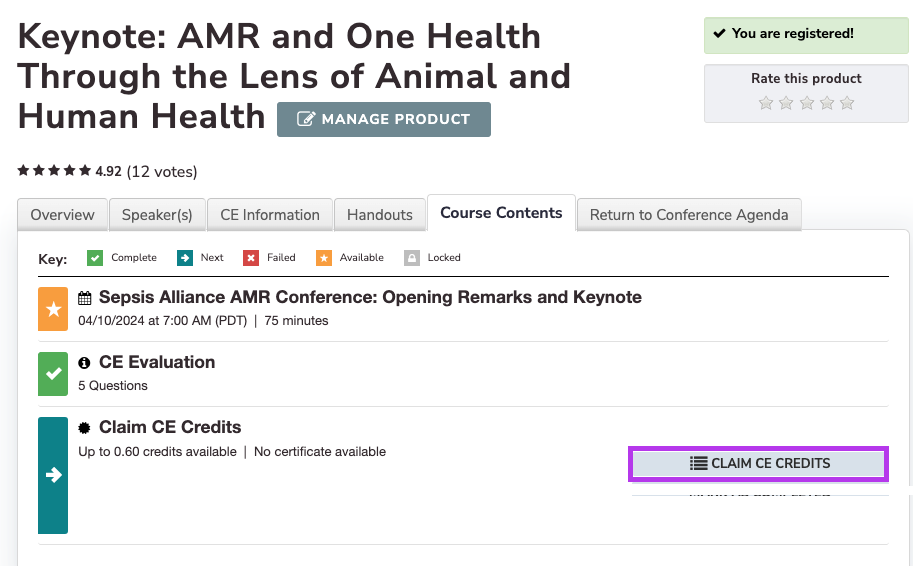Switch to the Overview tab

point(62,215)
